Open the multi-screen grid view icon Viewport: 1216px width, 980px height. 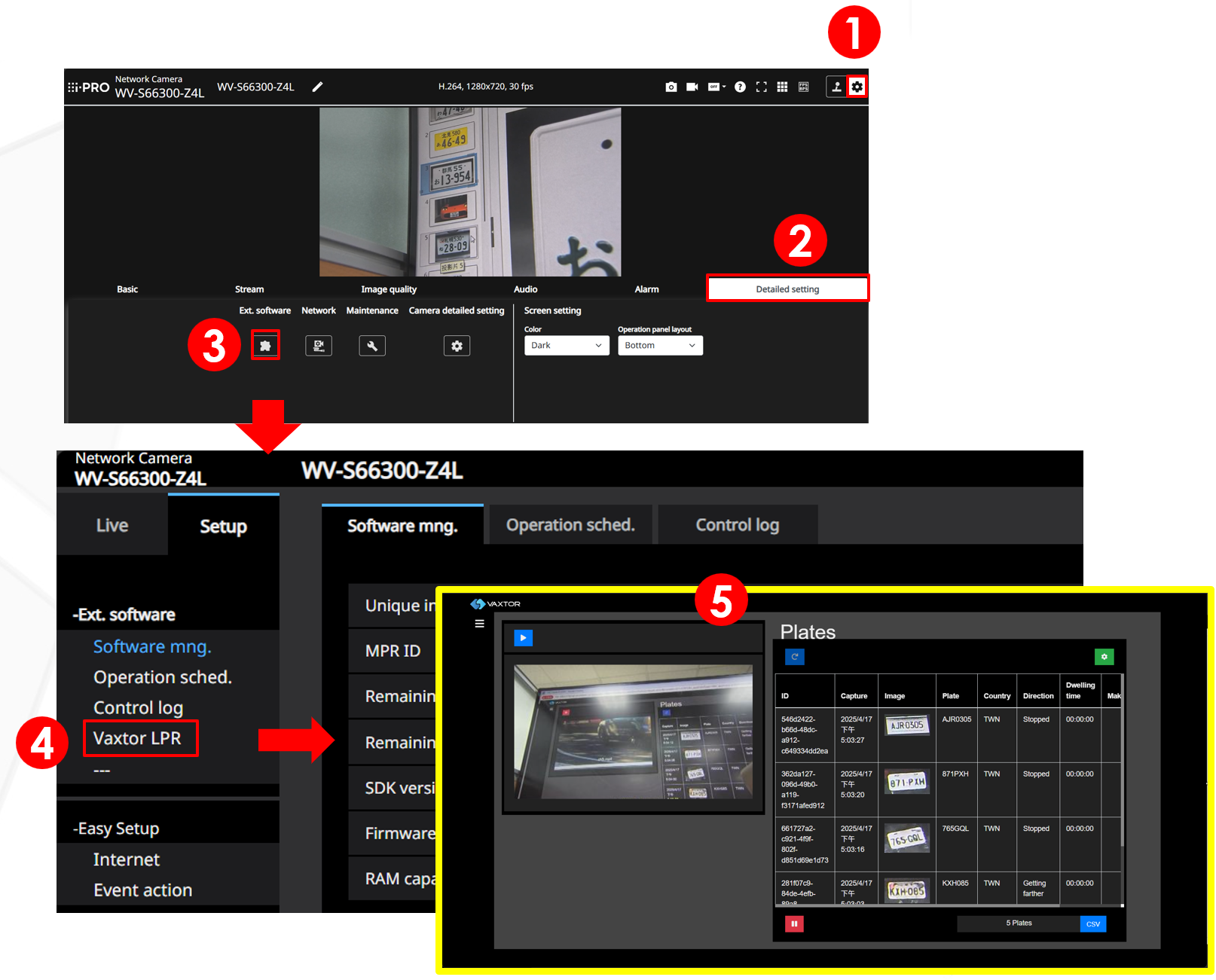[x=783, y=87]
